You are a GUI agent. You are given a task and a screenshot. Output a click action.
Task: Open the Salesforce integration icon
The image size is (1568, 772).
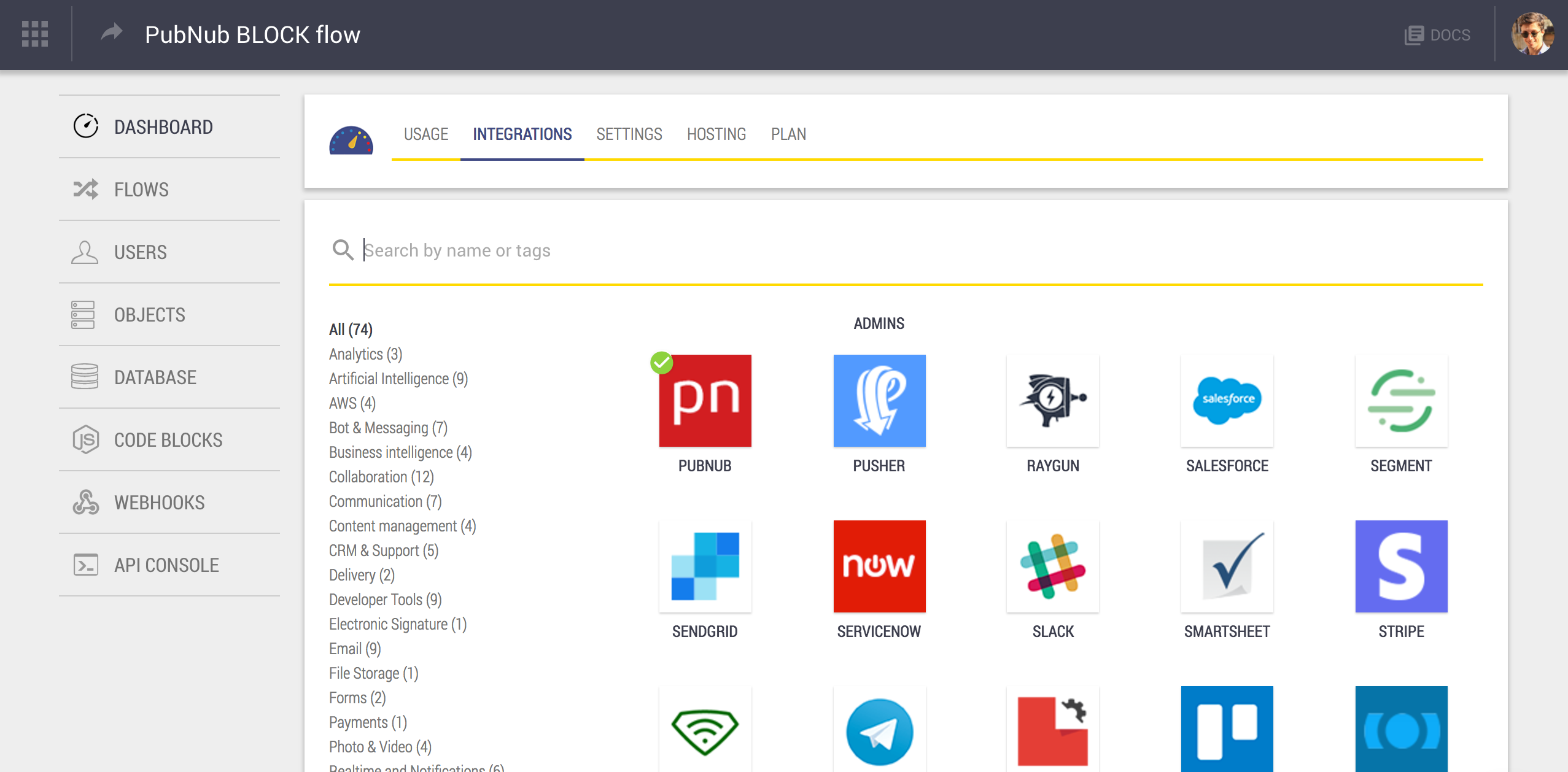1227,401
